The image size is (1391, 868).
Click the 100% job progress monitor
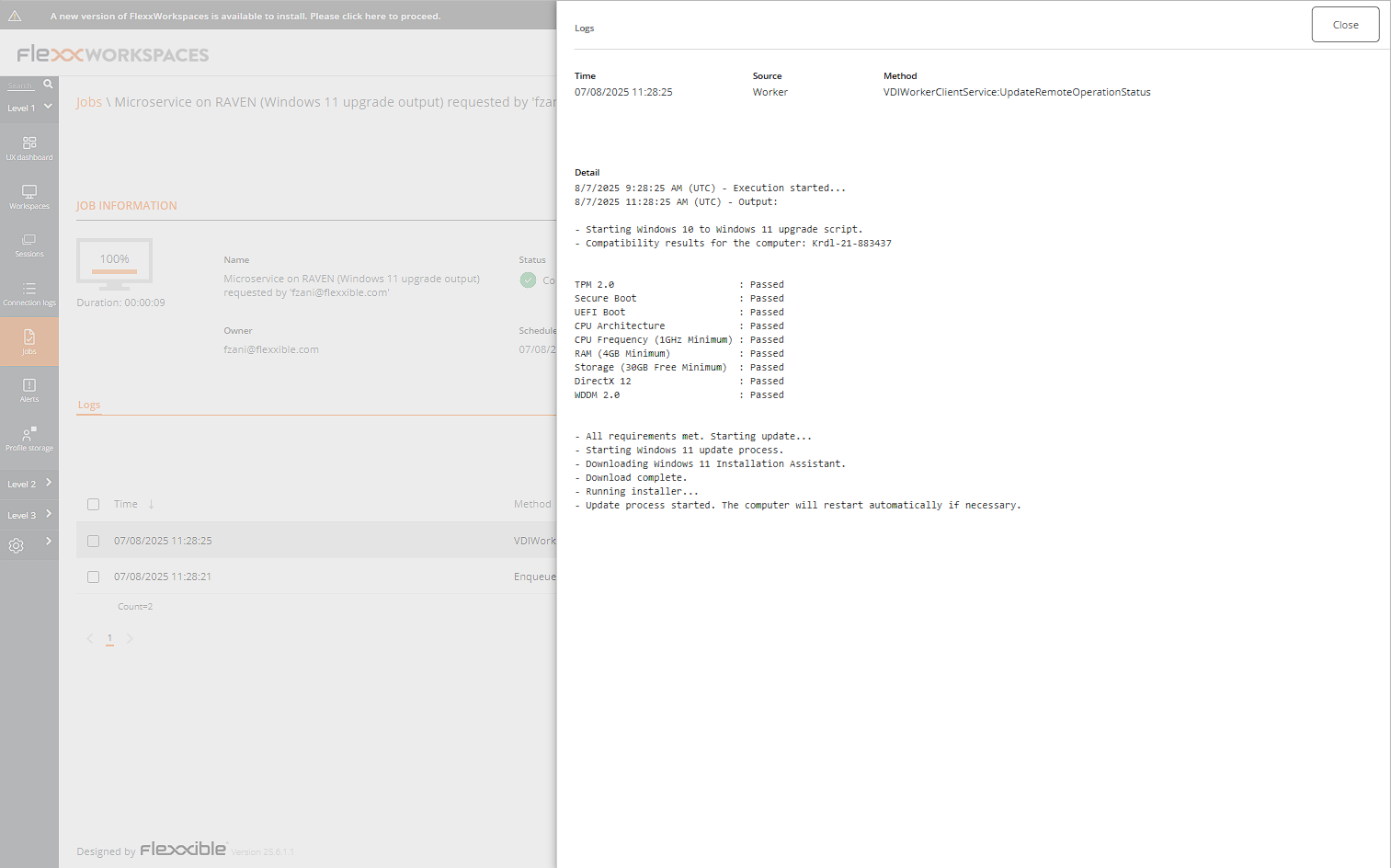(x=114, y=264)
